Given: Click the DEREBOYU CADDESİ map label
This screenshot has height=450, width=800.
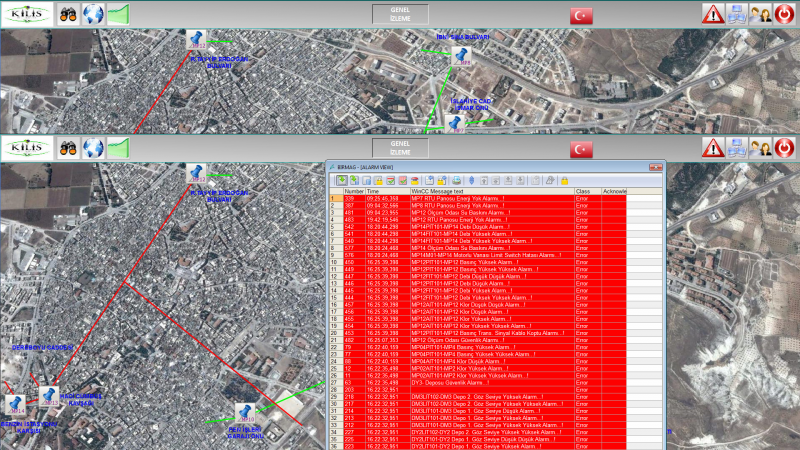Looking at the screenshot, I should [42, 347].
